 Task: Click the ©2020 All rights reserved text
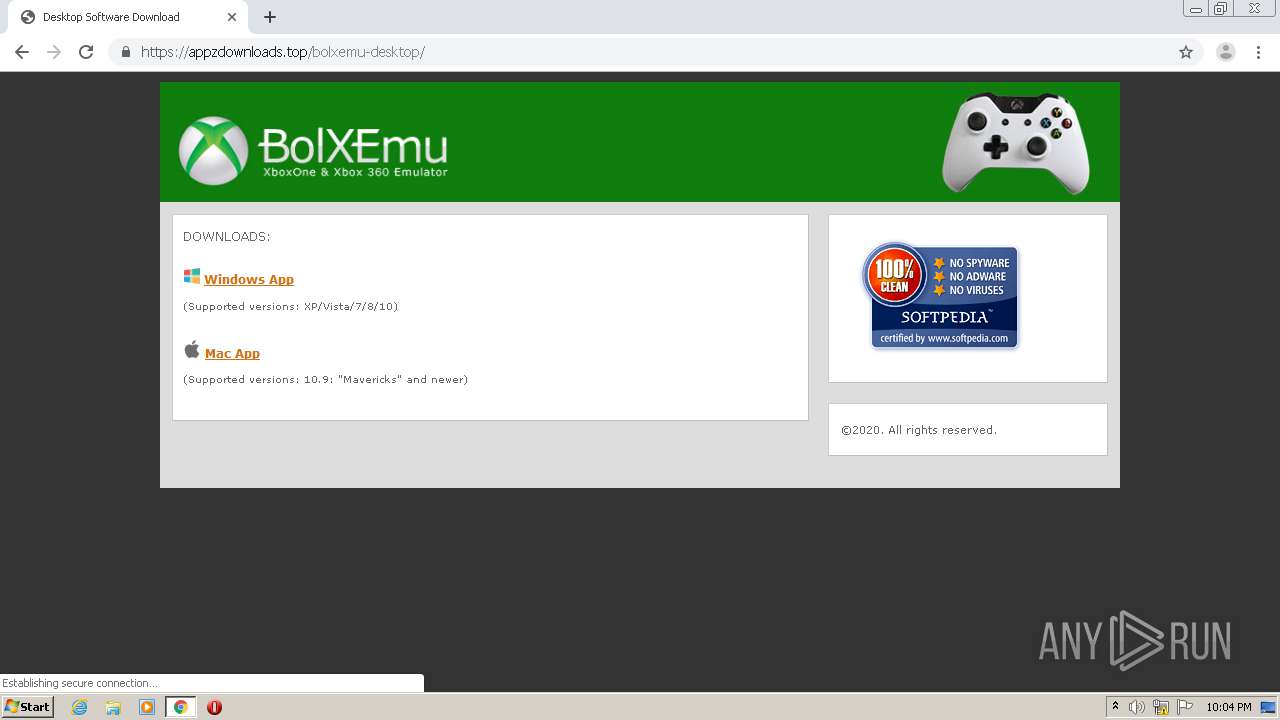pos(919,430)
